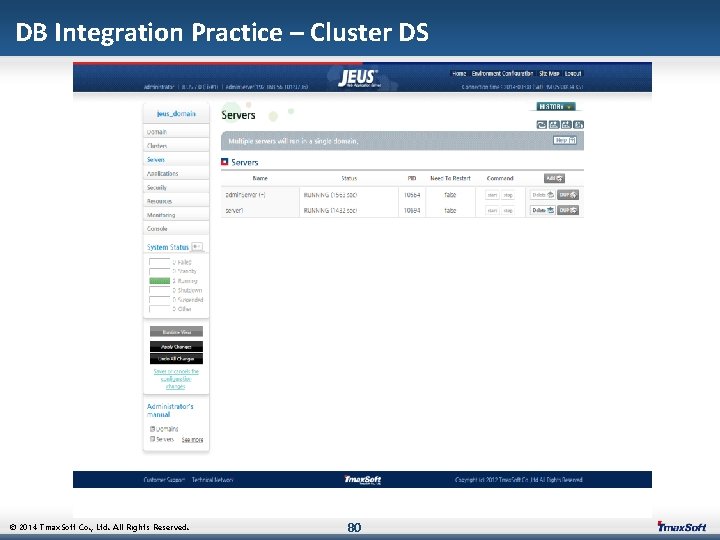Toggle the Help [+] expander in gray bar
The height and width of the screenshot is (540, 720).
pyautogui.click(x=564, y=141)
